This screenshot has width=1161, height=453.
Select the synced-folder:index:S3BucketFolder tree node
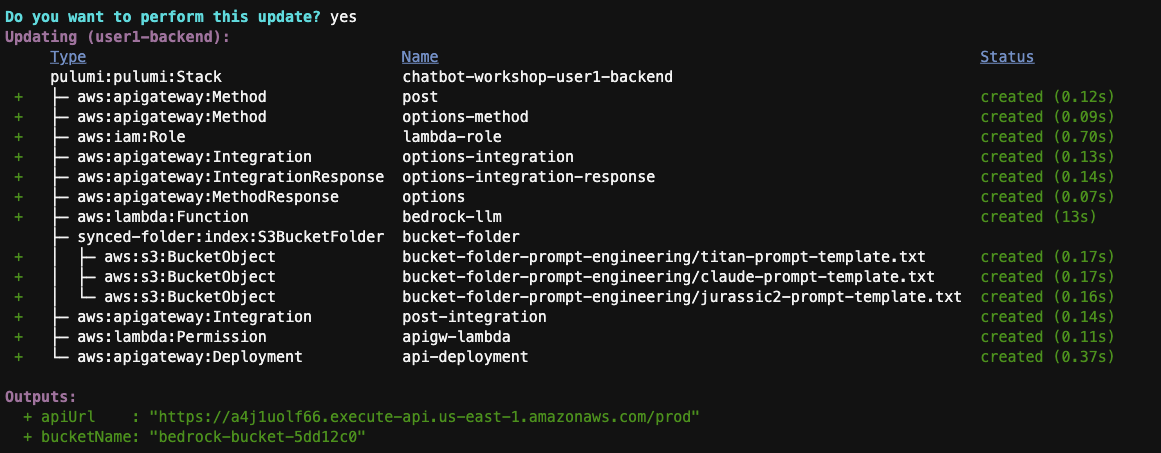(230, 237)
